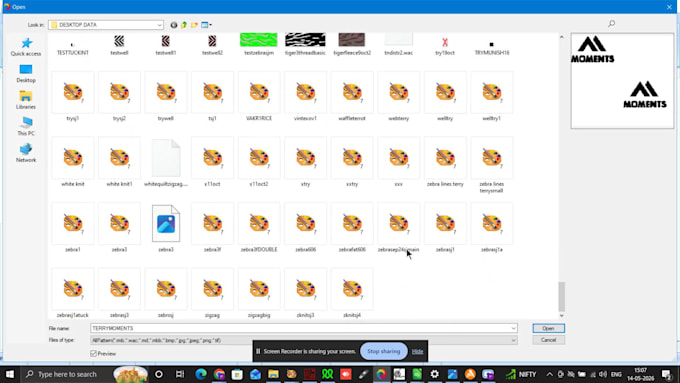Click the taskbar search box
Screen dimensions: 680x383
(67, 374)
